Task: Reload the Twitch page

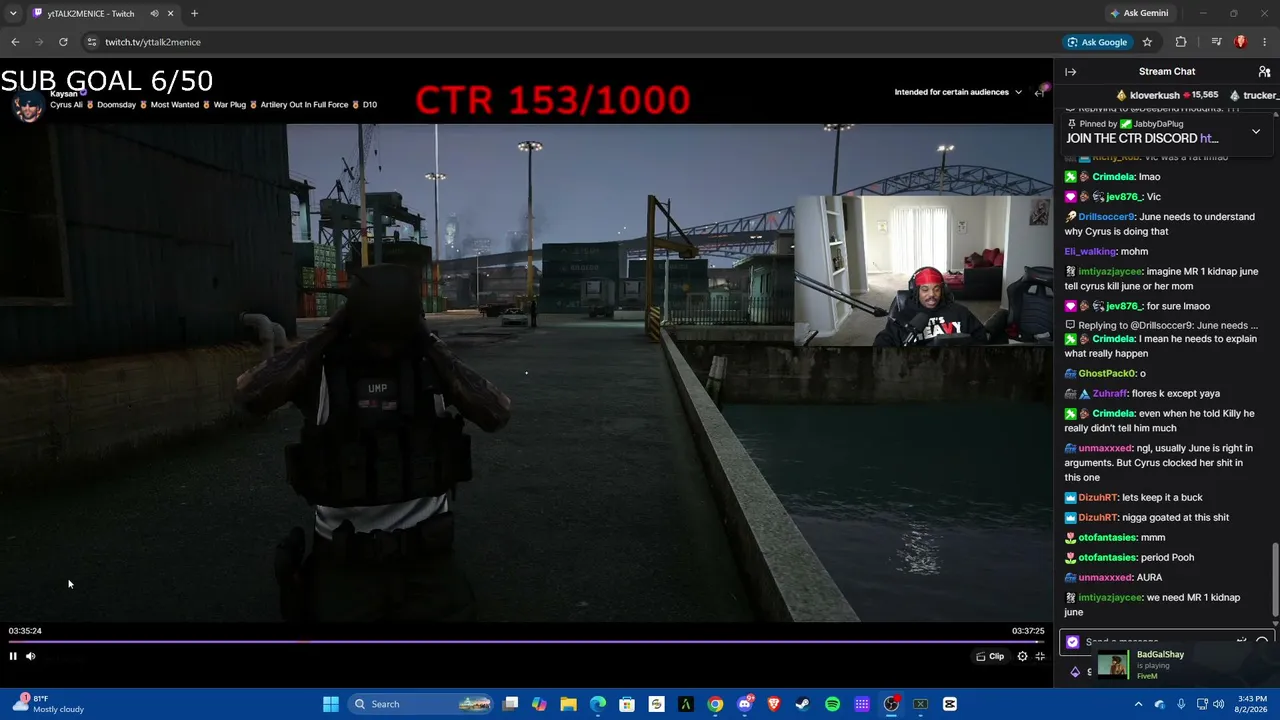Action: 63,42
